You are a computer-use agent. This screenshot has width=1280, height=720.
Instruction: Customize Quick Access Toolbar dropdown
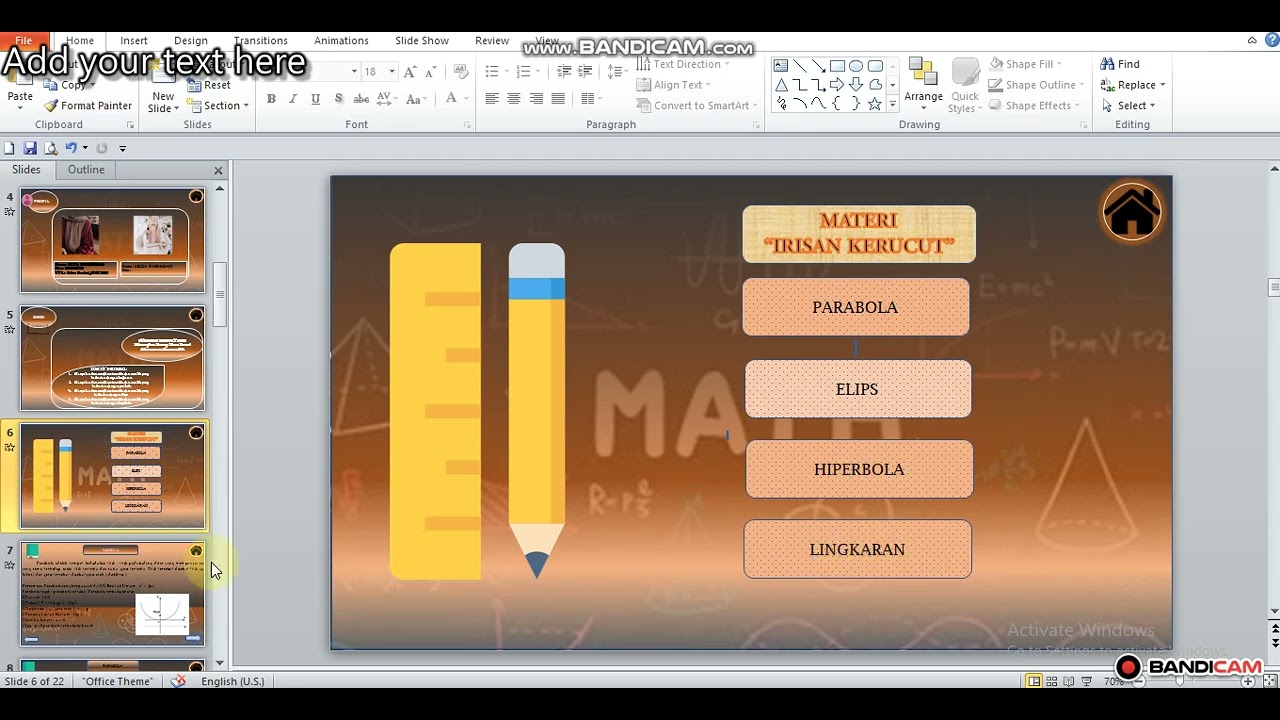pos(122,148)
